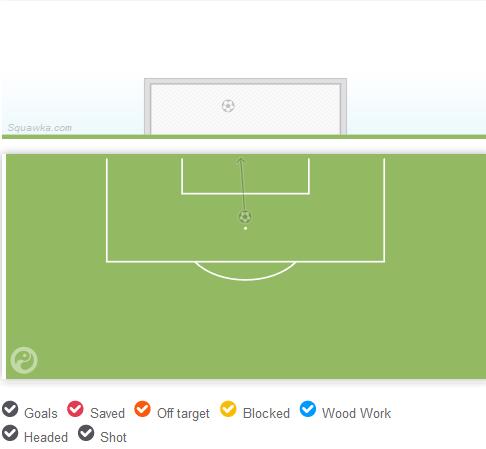486x449 pixels.
Task: Click the Saved label text
Action: pos(107,413)
